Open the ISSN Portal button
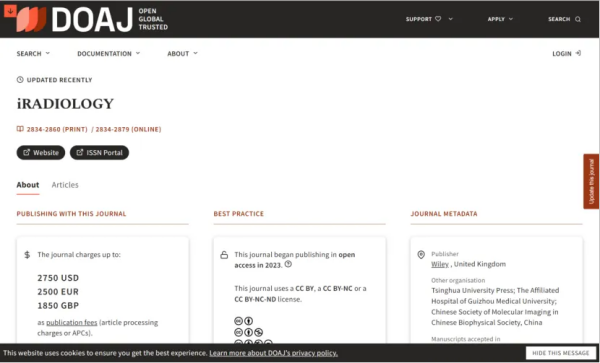 99,153
